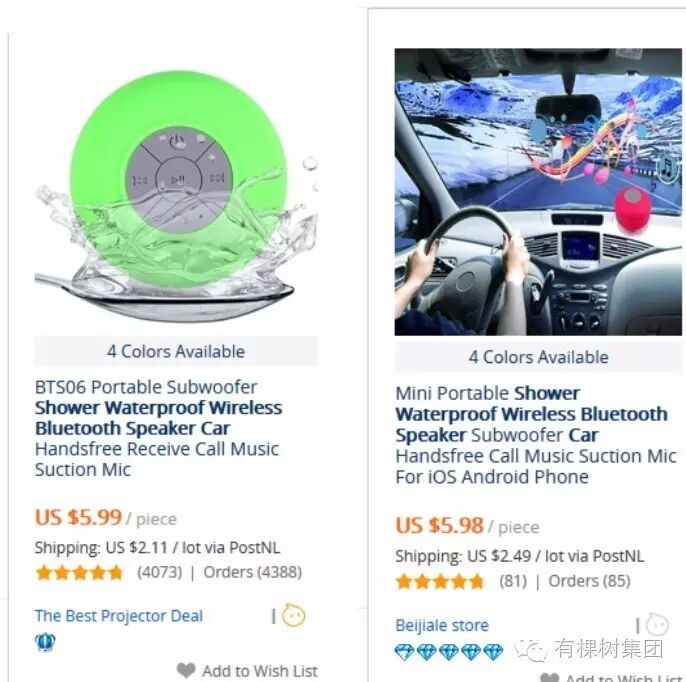Image resolution: width=686 pixels, height=682 pixels.
Task: Open the Orders (85) link
Action: pyautogui.click(x=589, y=581)
